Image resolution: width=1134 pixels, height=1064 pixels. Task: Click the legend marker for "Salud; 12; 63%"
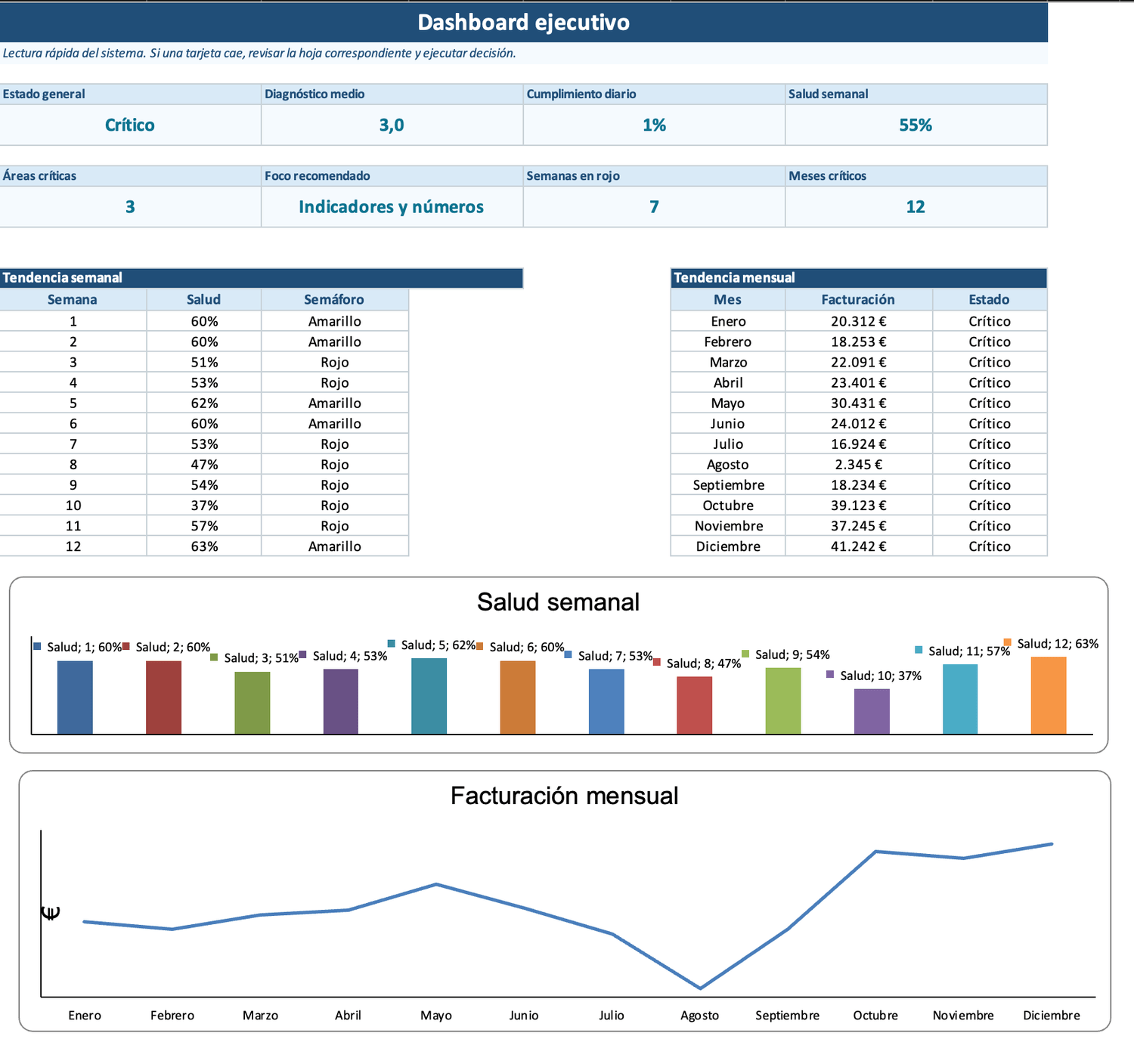1008,642
